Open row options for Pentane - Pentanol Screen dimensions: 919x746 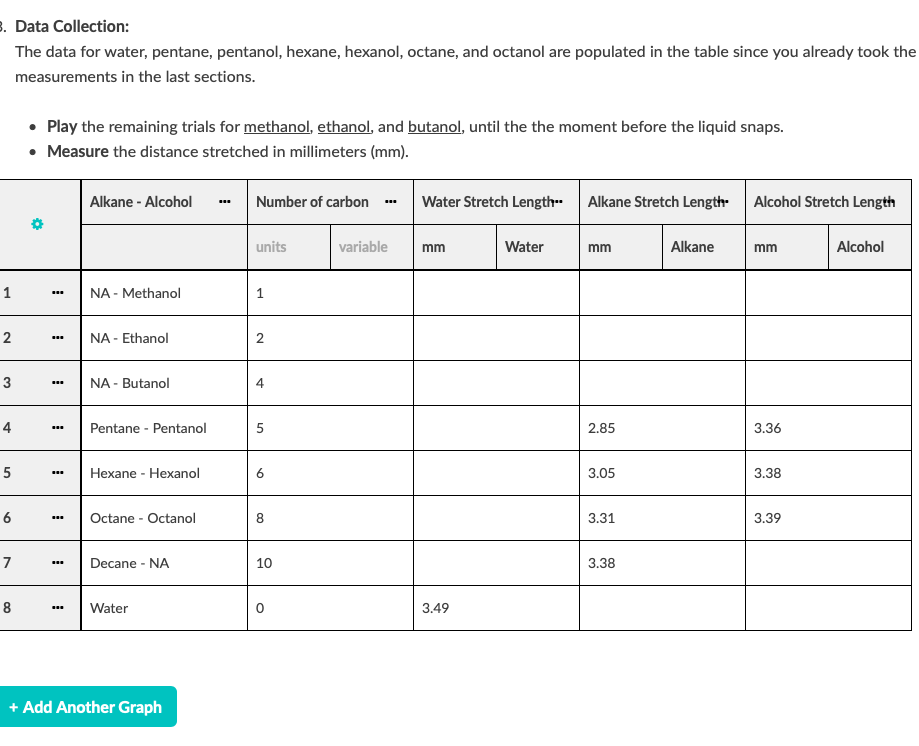[x=57, y=428]
